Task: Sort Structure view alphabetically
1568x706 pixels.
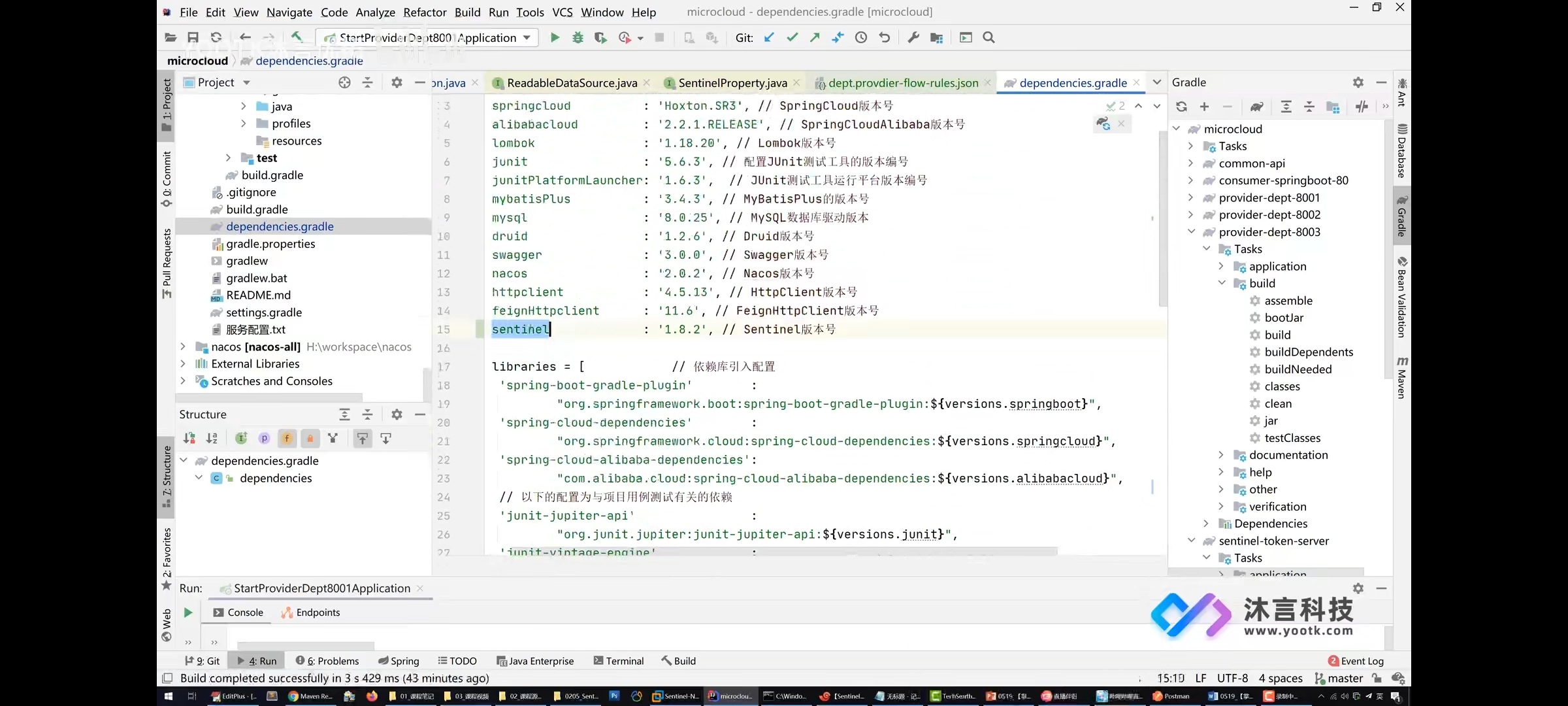Action: [x=212, y=439]
